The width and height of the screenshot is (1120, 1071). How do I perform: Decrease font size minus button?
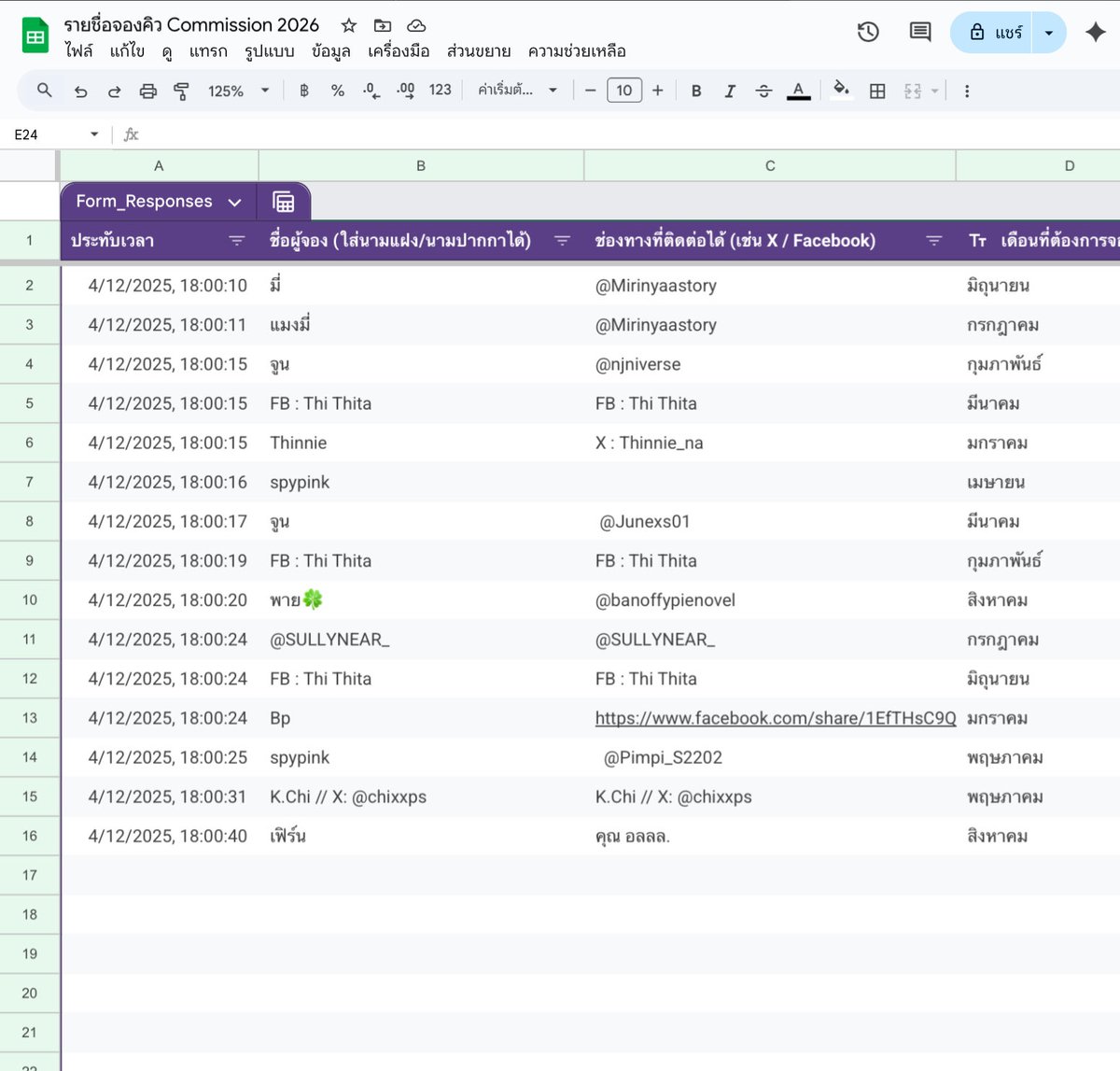(590, 91)
